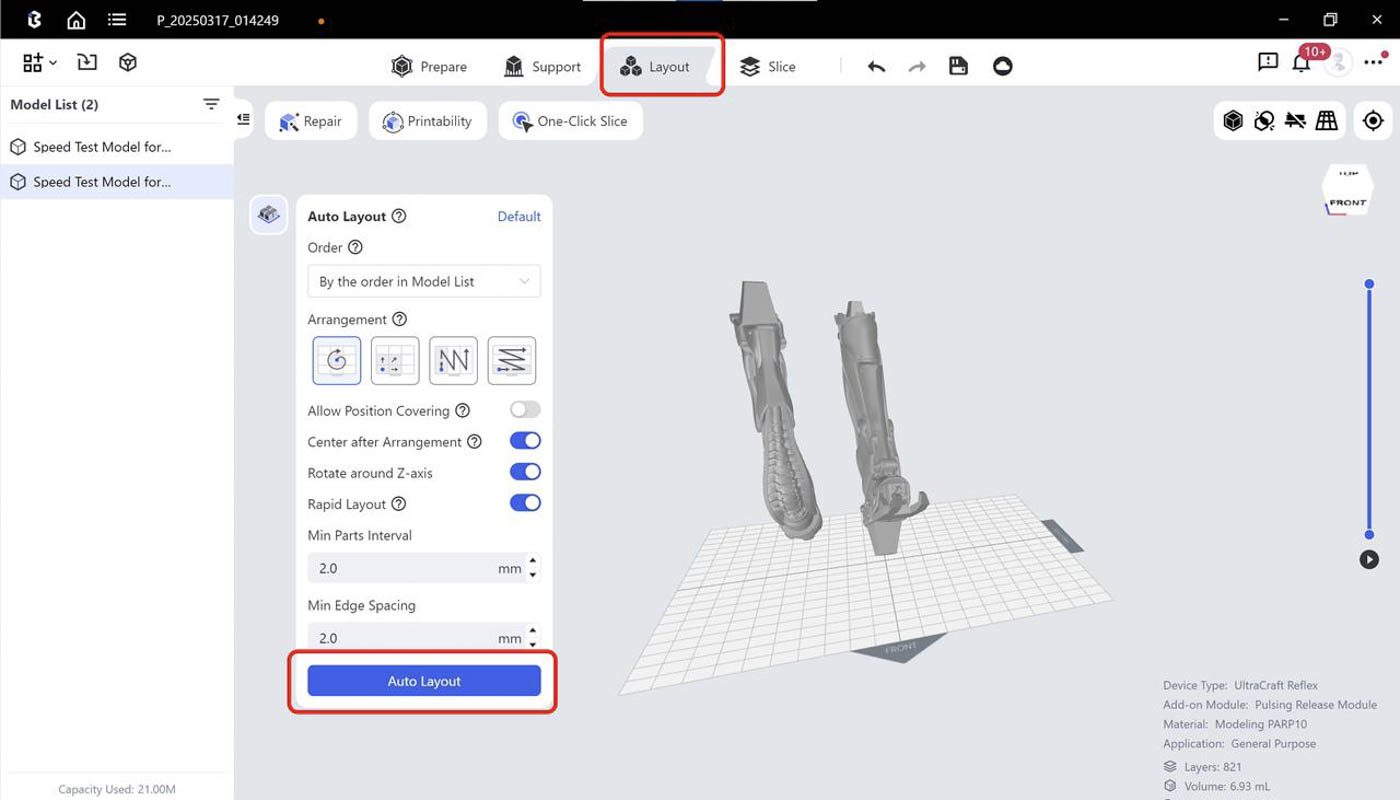Image resolution: width=1400 pixels, height=800 pixels.
Task: Open the Order dropdown 'By the order in Model List'
Action: click(x=424, y=281)
